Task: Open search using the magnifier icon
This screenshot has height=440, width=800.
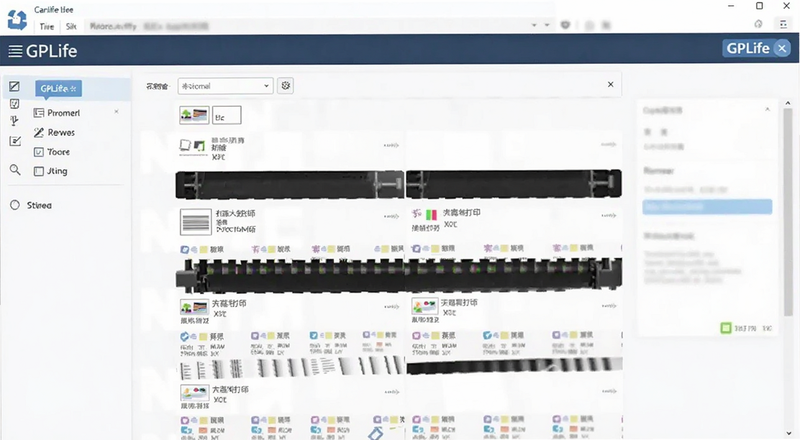Action: click(15, 170)
